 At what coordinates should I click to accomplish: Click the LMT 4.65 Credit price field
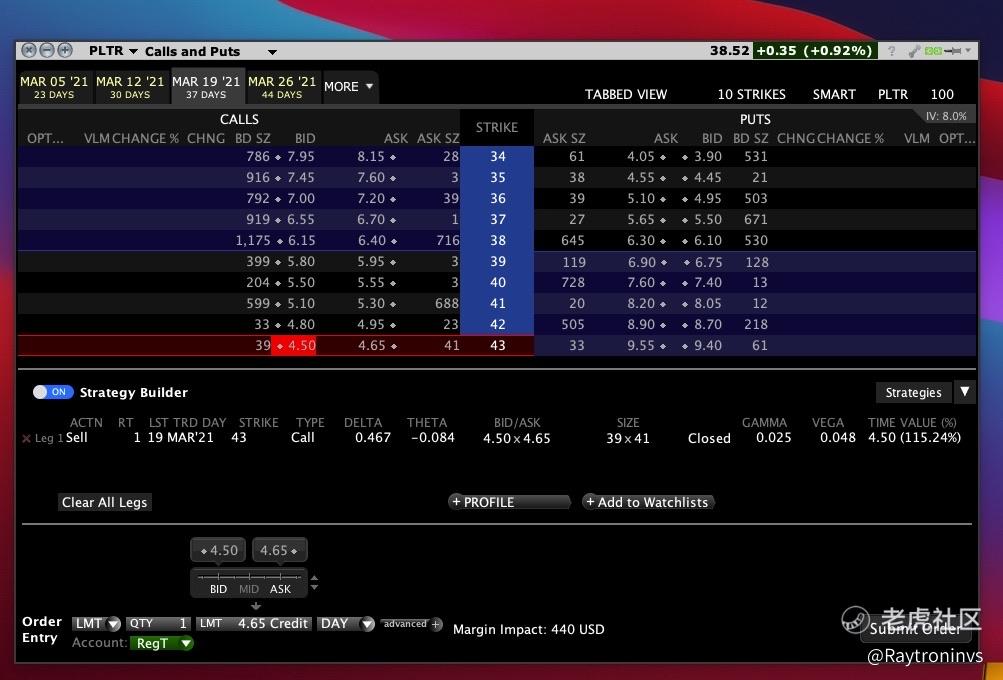254,624
